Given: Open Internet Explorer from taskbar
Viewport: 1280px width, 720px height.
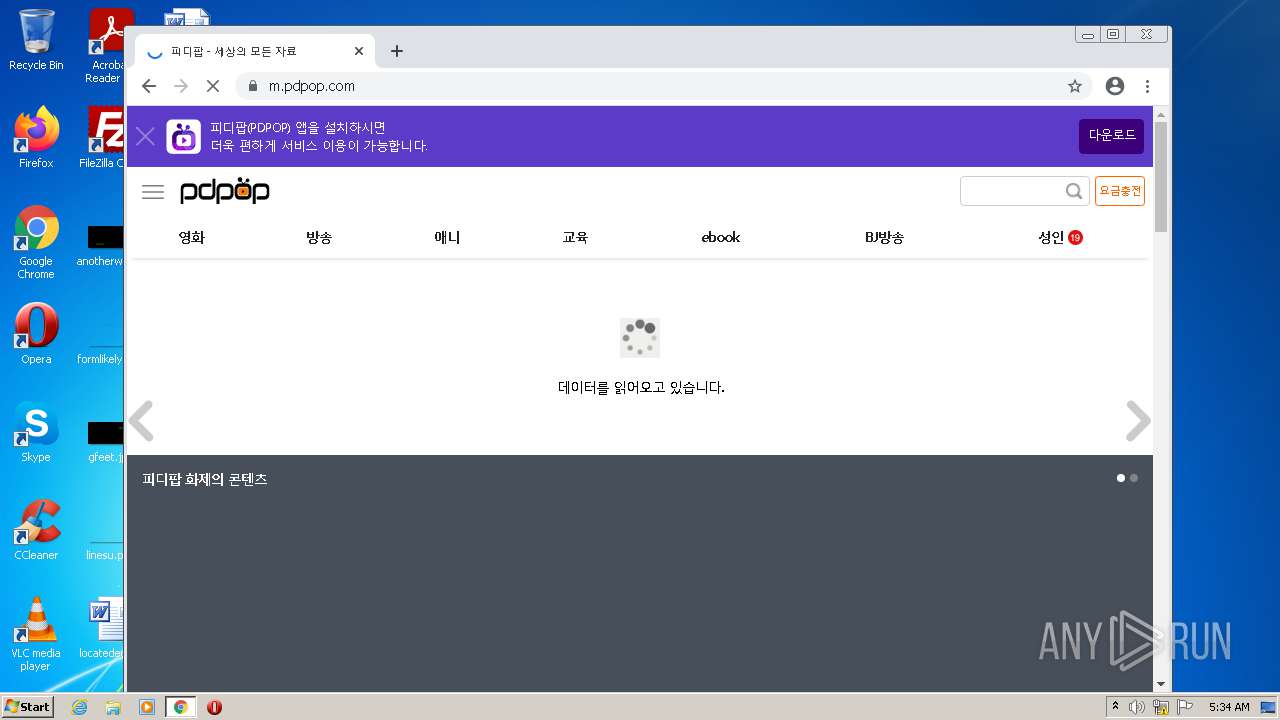Looking at the screenshot, I should 79,707.
